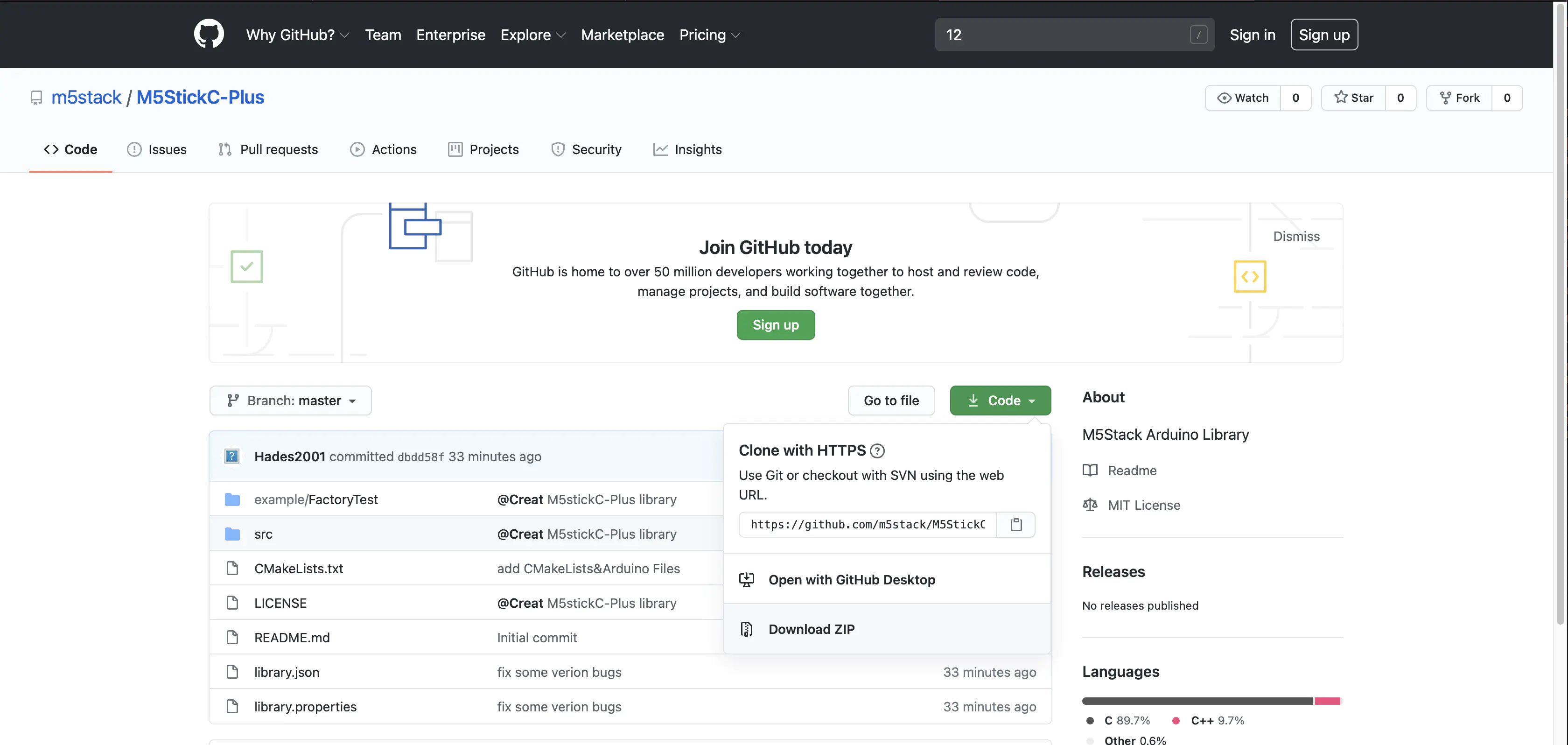This screenshot has width=1568, height=745.
Task: Switch to the Actions tab
Action: [383, 150]
